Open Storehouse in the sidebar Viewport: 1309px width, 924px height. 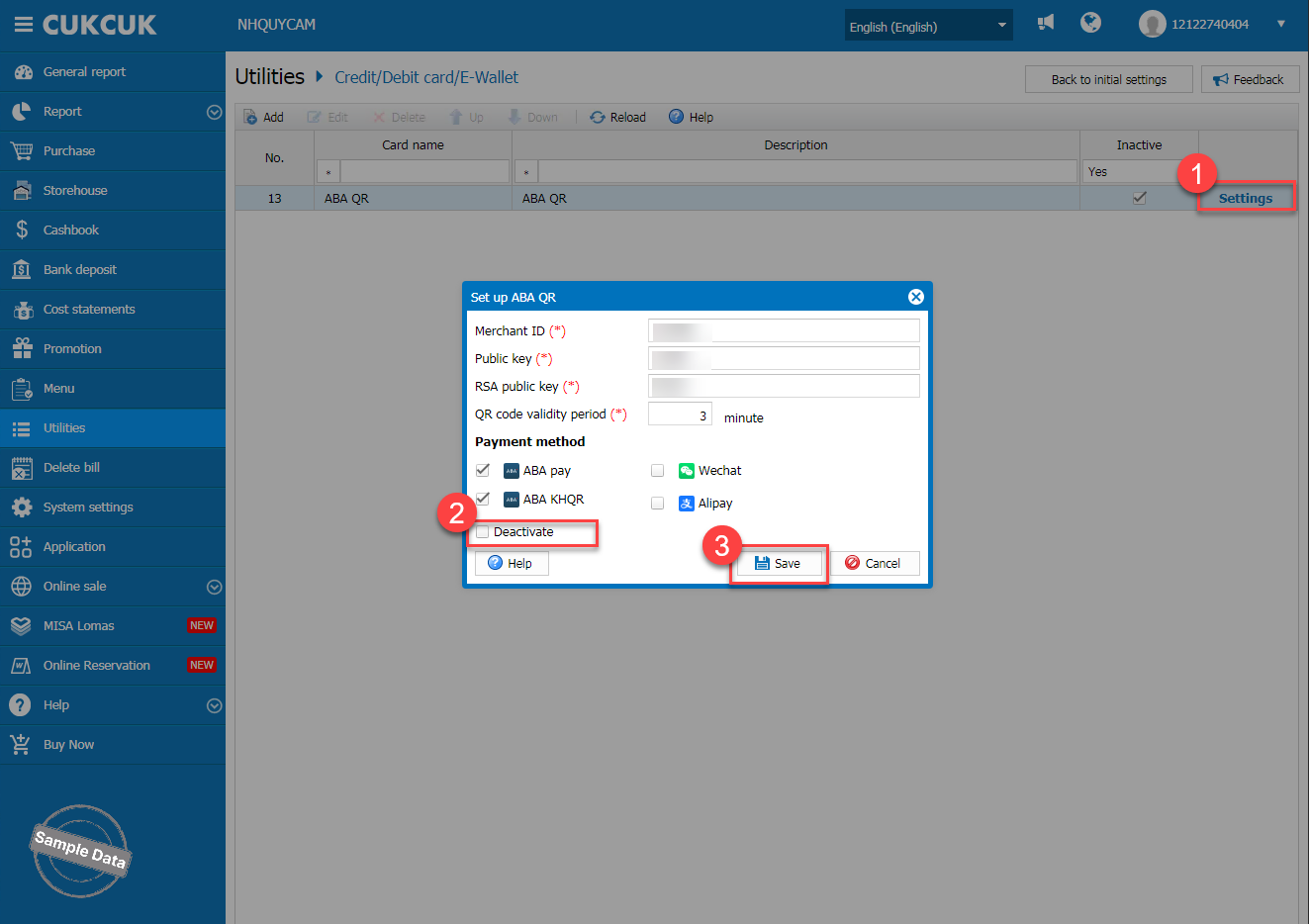[113, 191]
